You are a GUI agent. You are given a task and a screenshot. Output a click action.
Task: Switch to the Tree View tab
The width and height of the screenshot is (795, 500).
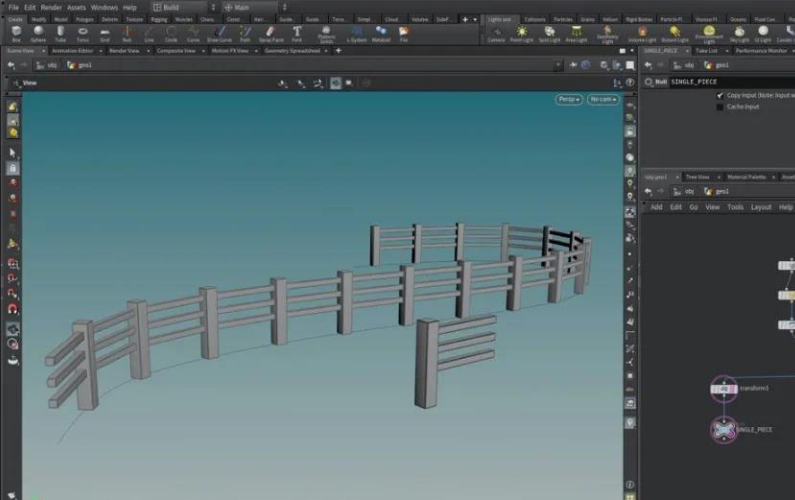698,177
